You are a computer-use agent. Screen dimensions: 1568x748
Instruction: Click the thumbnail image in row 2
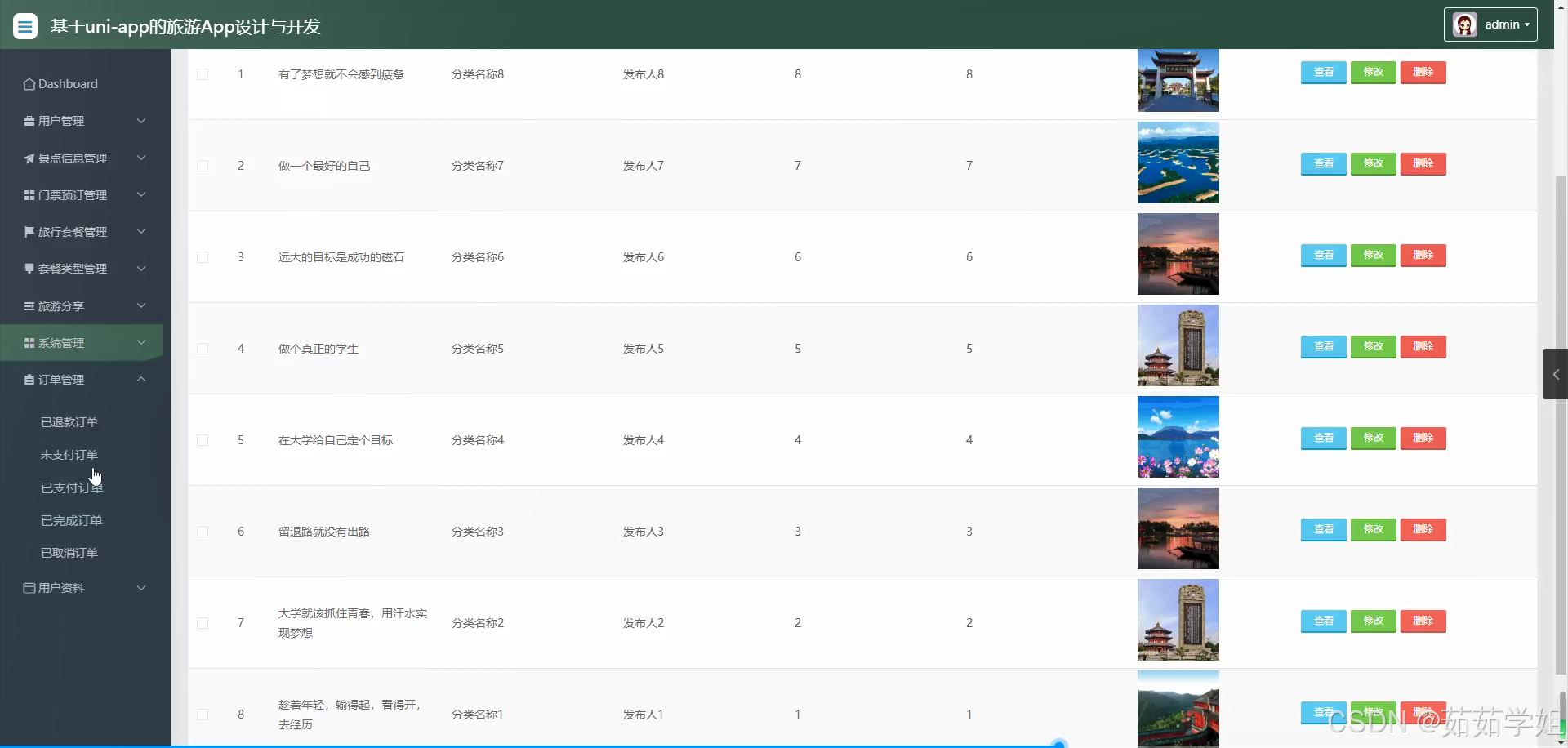click(1178, 163)
